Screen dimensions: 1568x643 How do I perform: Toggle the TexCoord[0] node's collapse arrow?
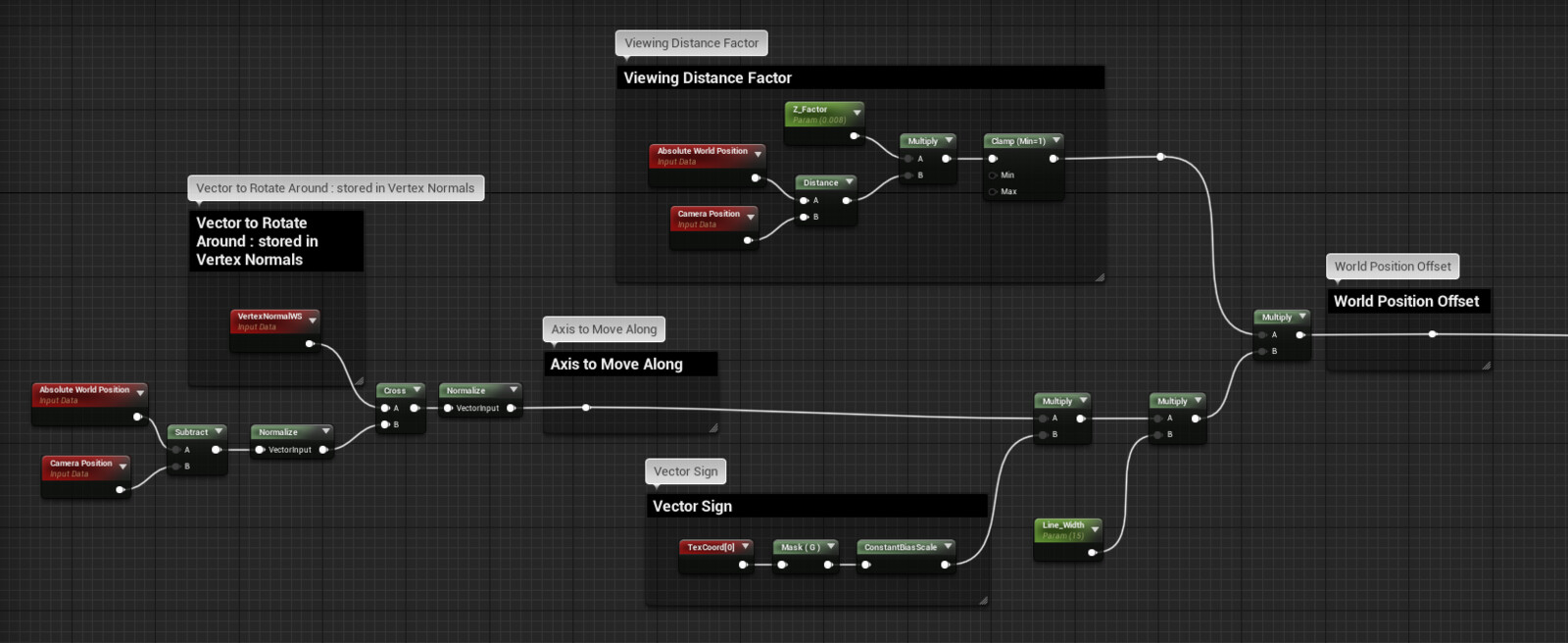pyautogui.click(x=746, y=546)
